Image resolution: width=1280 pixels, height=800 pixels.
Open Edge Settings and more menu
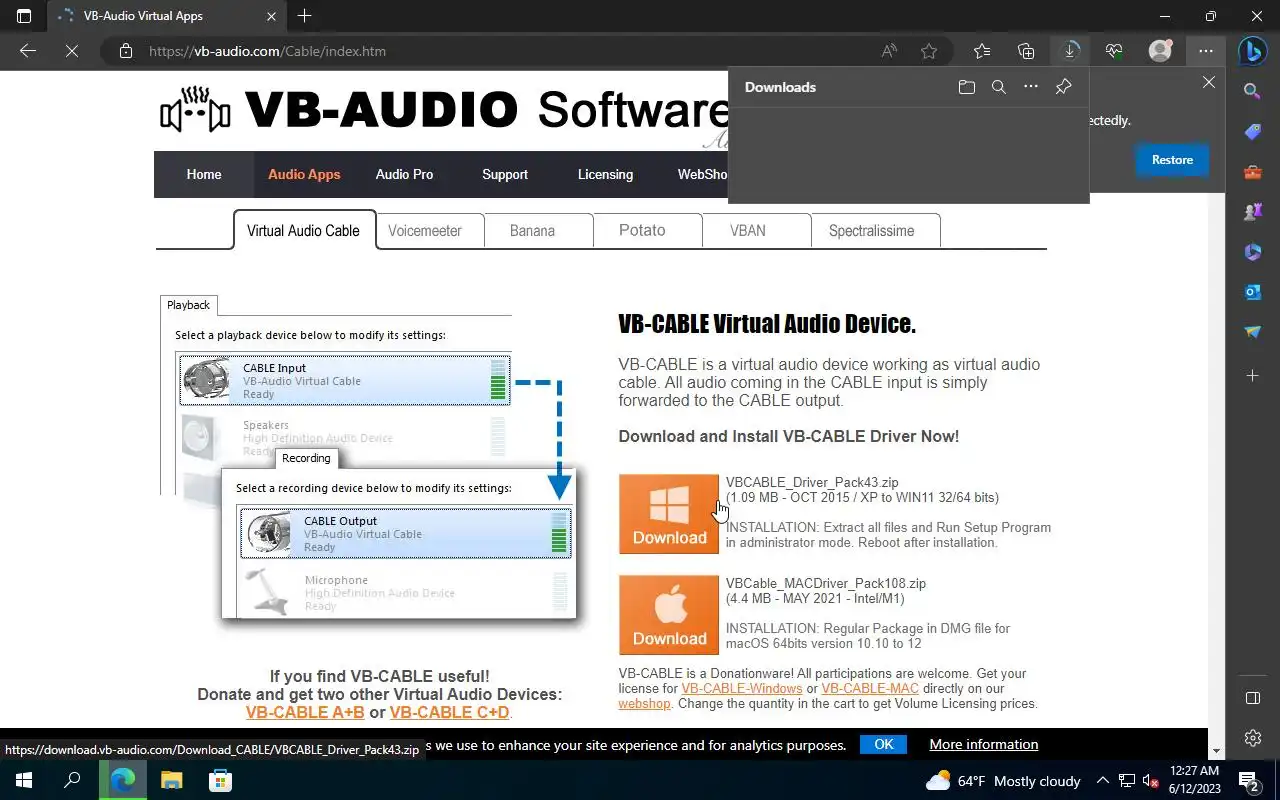click(x=1206, y=51)
